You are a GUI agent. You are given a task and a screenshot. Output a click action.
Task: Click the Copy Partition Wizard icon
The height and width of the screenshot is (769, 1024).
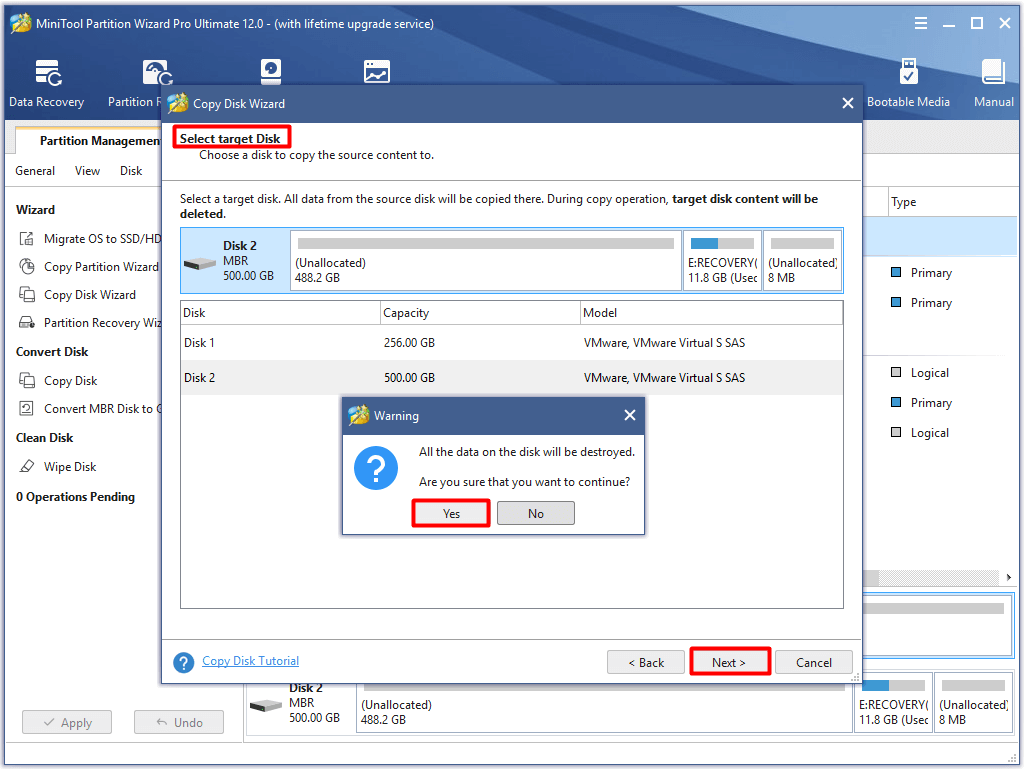27,266
